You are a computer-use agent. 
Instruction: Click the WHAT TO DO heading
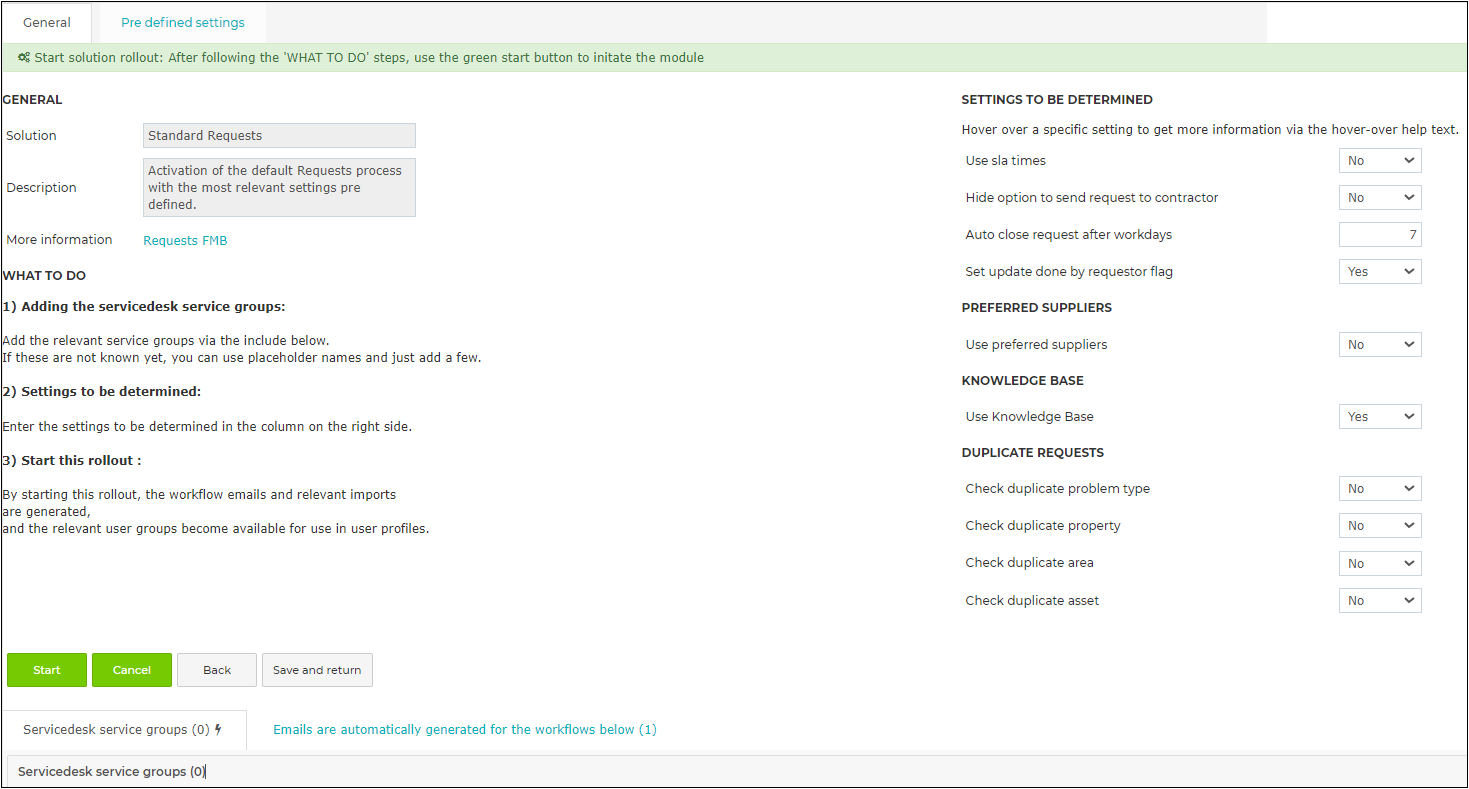[x=44, y=275]
